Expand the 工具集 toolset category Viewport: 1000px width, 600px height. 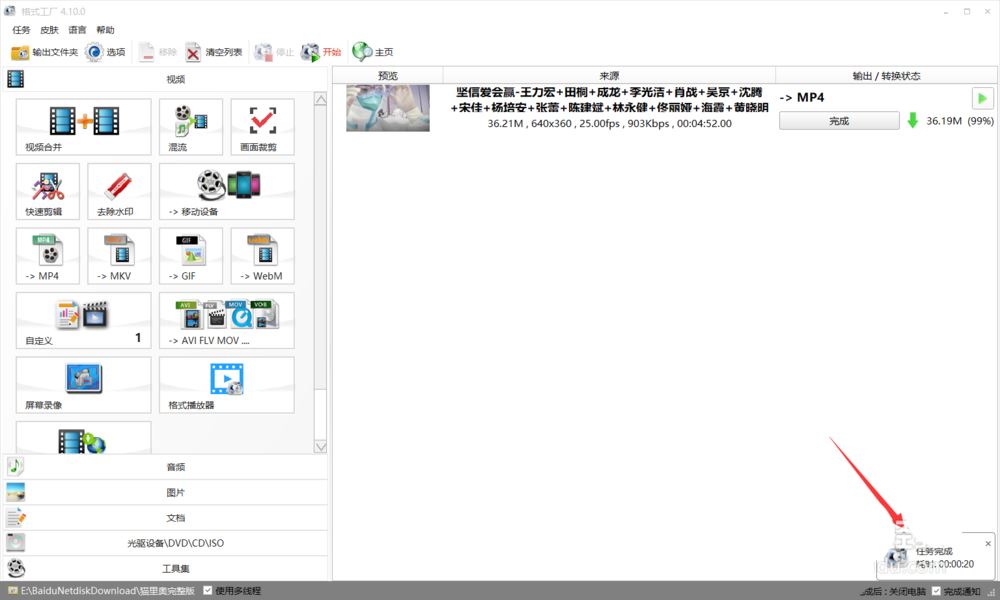pyautogui.click(x=165, y=568)
